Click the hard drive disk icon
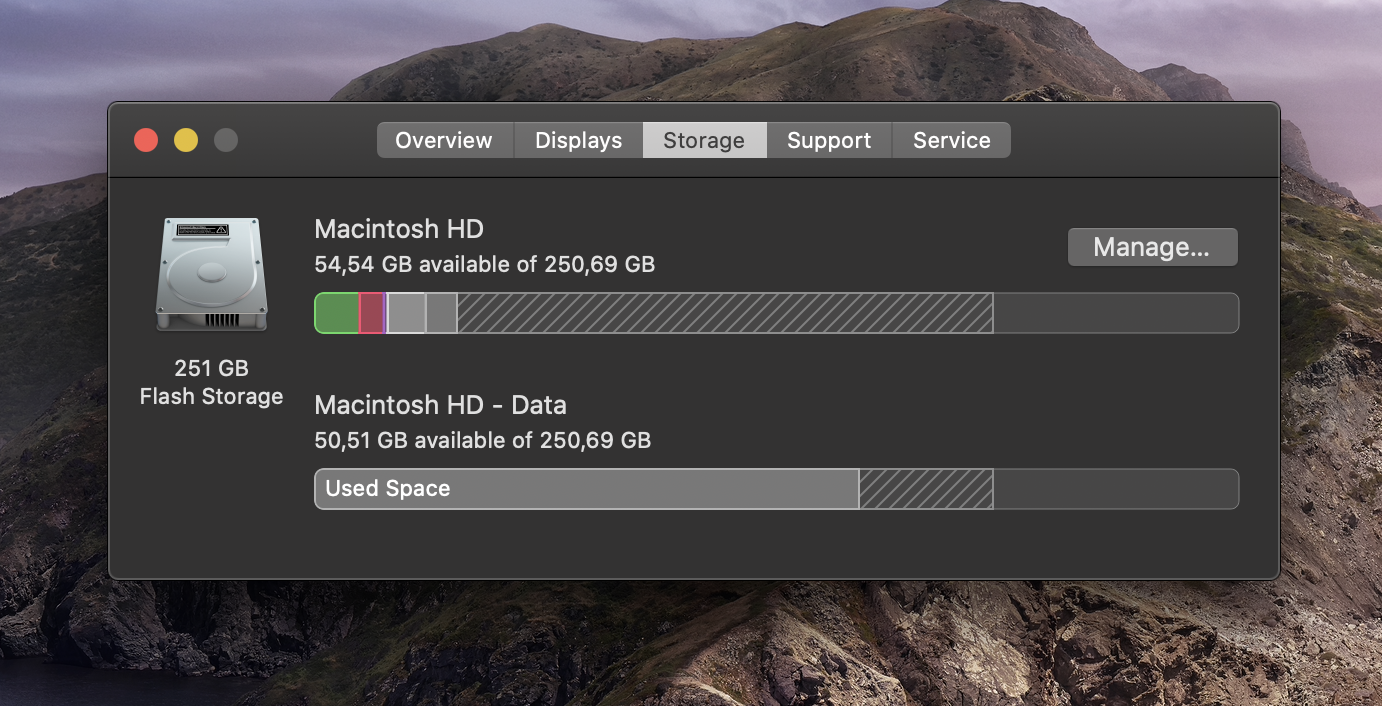Image resolution: width=1382 pixels, height=706 pixels. 212,274
